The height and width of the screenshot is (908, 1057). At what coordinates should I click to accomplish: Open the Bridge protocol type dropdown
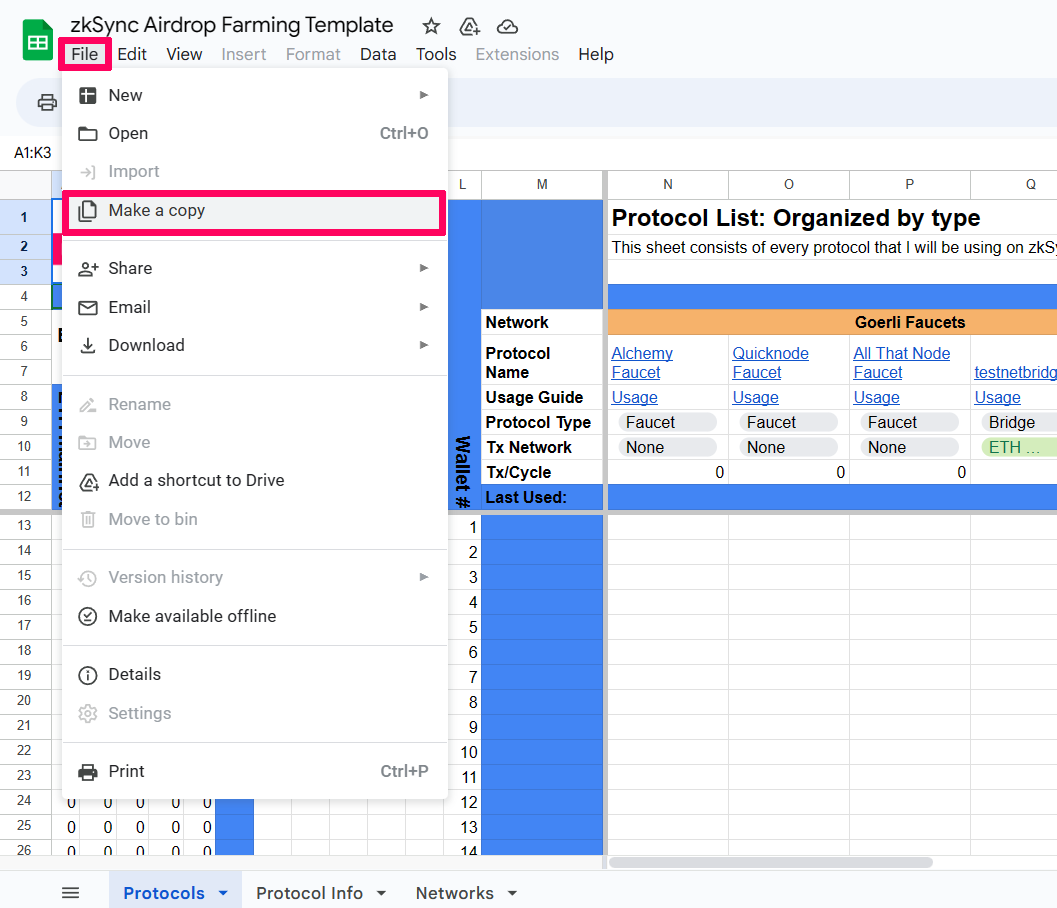(x=1019, y=423)
